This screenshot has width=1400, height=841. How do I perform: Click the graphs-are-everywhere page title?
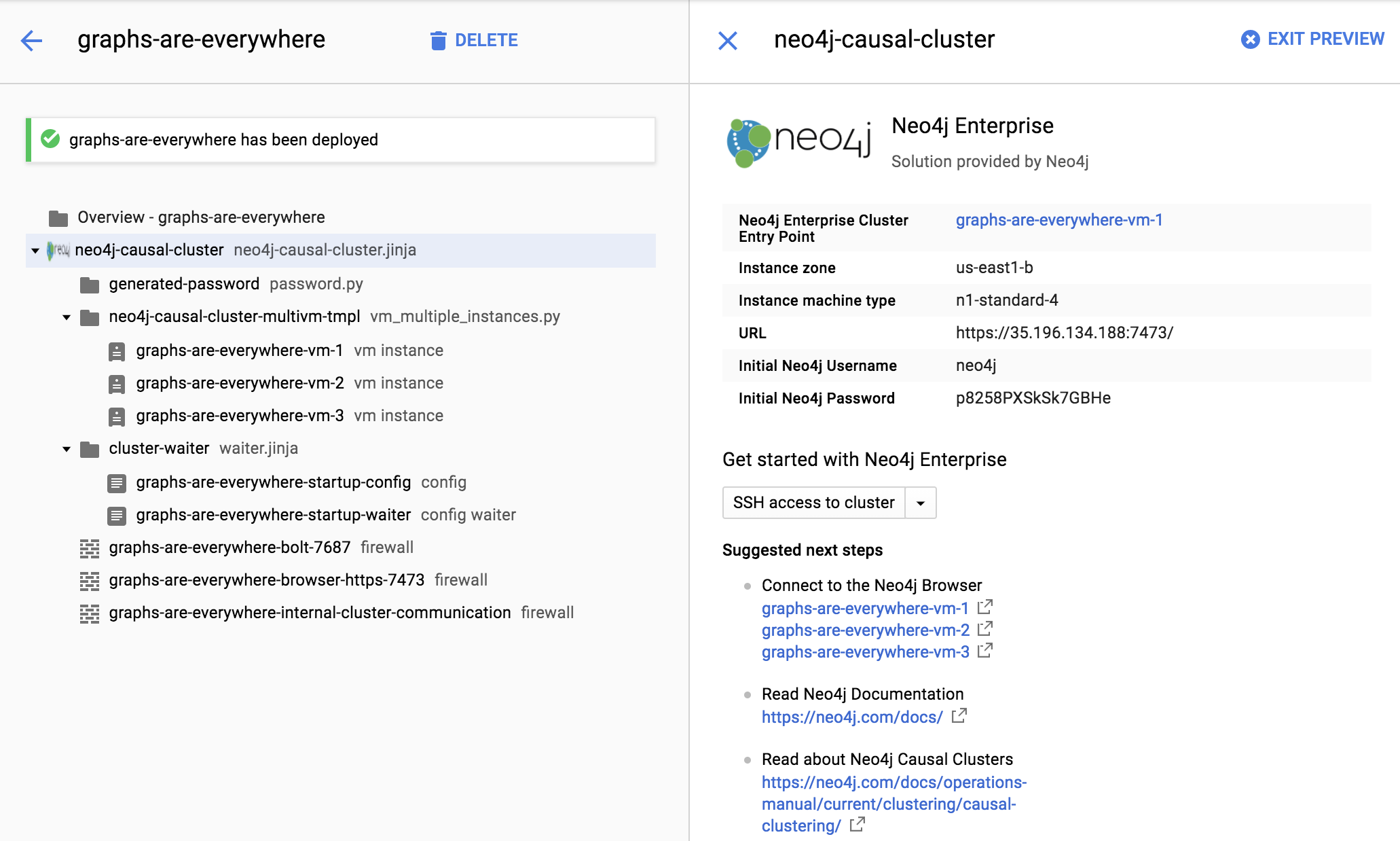(201, 39)
